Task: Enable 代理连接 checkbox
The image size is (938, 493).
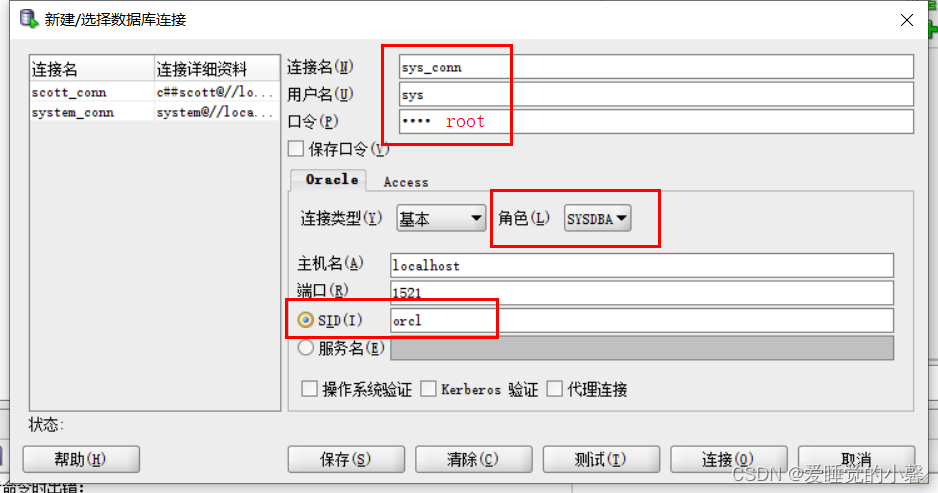Action: [555, 389]
